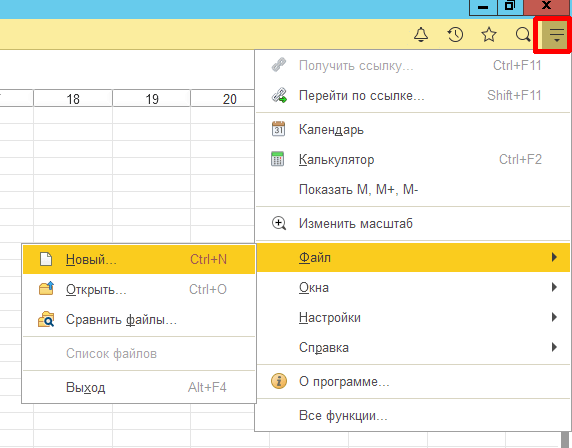Open search with the magnifier icon
The height and width of the screenshot is (448, 572).
point(523,35)
